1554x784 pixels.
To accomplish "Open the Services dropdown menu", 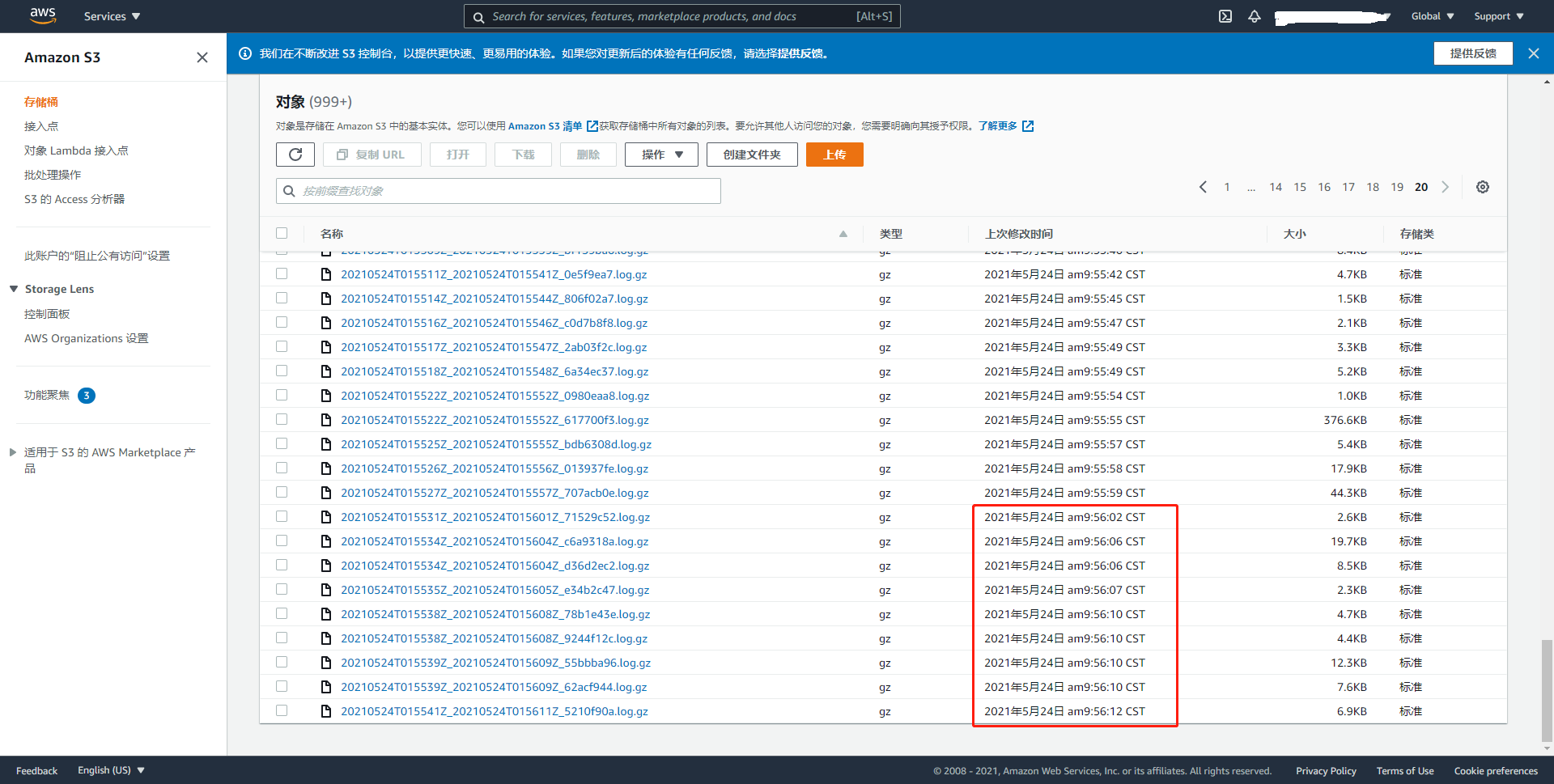I will [x=112, y=16].
